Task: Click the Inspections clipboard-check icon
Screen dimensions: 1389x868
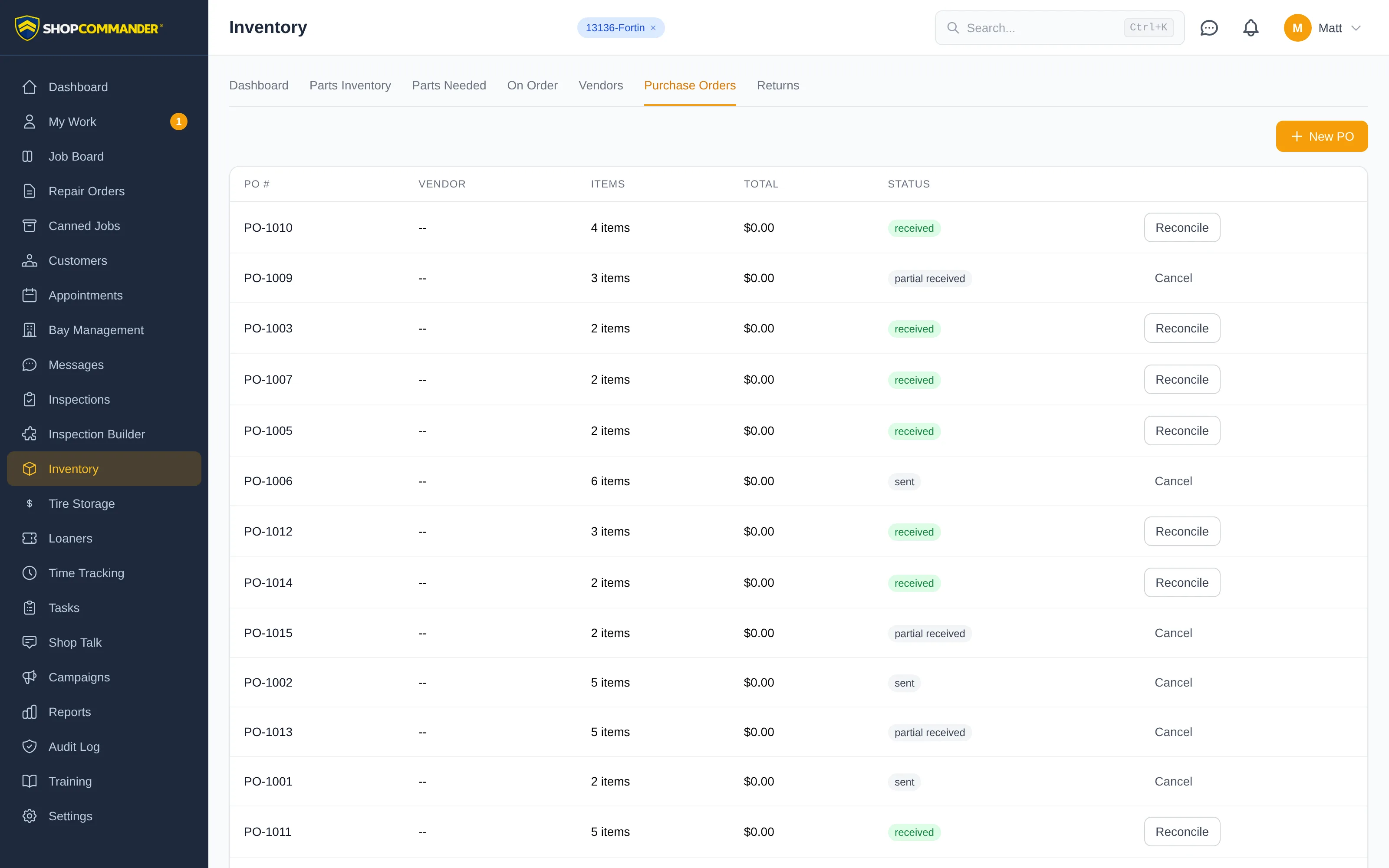Action: [29, 400]
